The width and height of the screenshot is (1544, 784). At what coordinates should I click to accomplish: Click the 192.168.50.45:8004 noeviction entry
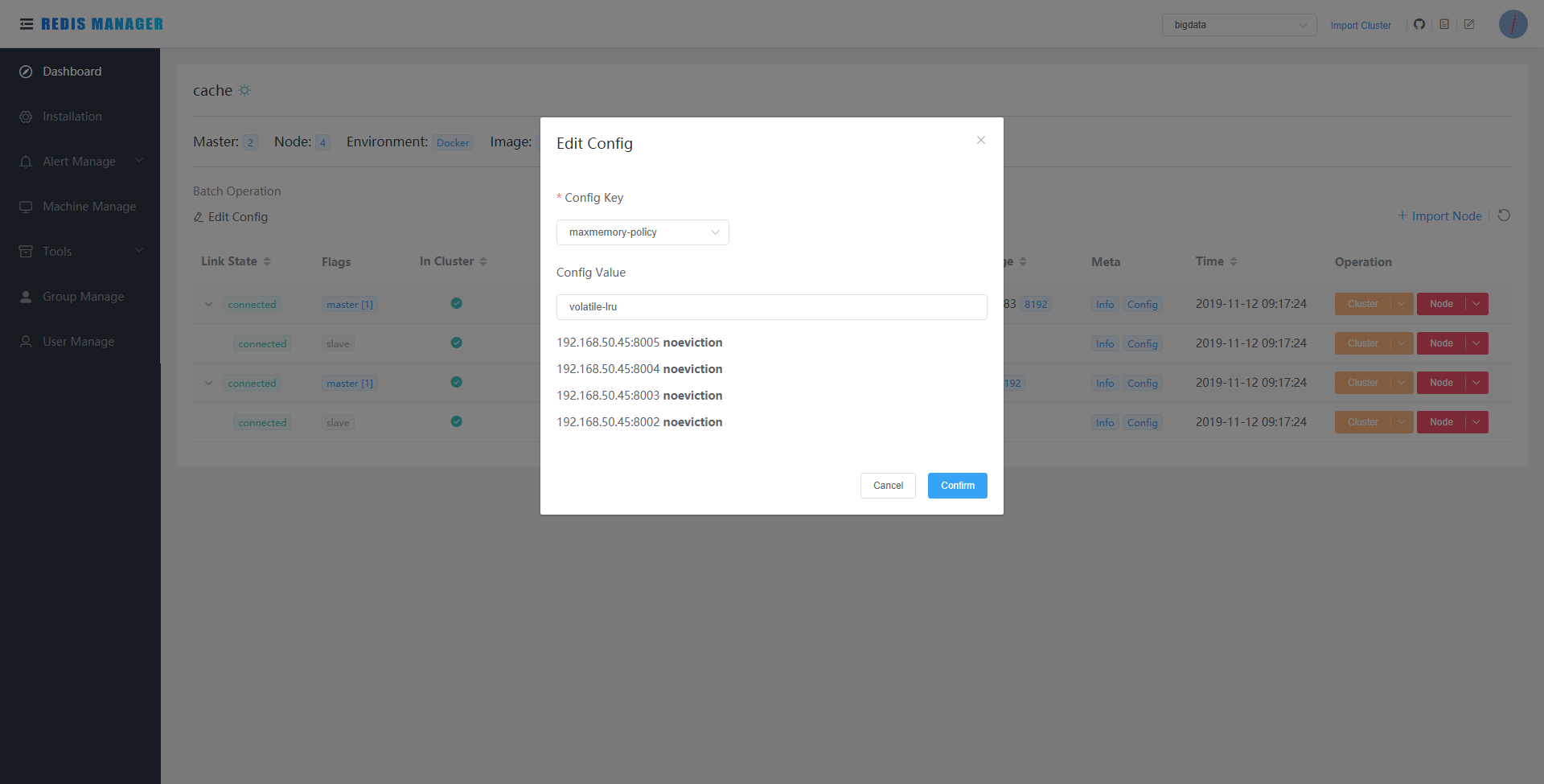click(639, 369)
